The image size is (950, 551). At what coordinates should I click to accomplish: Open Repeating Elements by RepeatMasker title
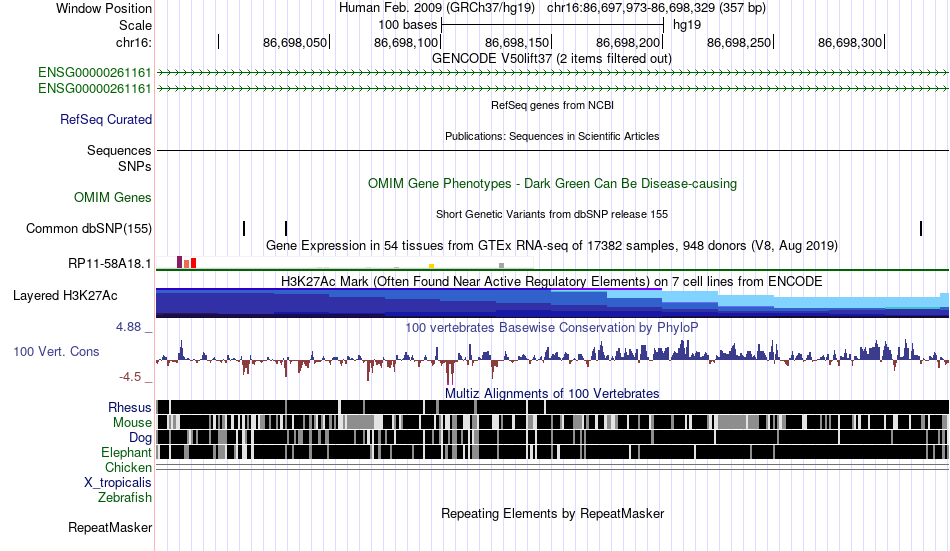point(553,514)
